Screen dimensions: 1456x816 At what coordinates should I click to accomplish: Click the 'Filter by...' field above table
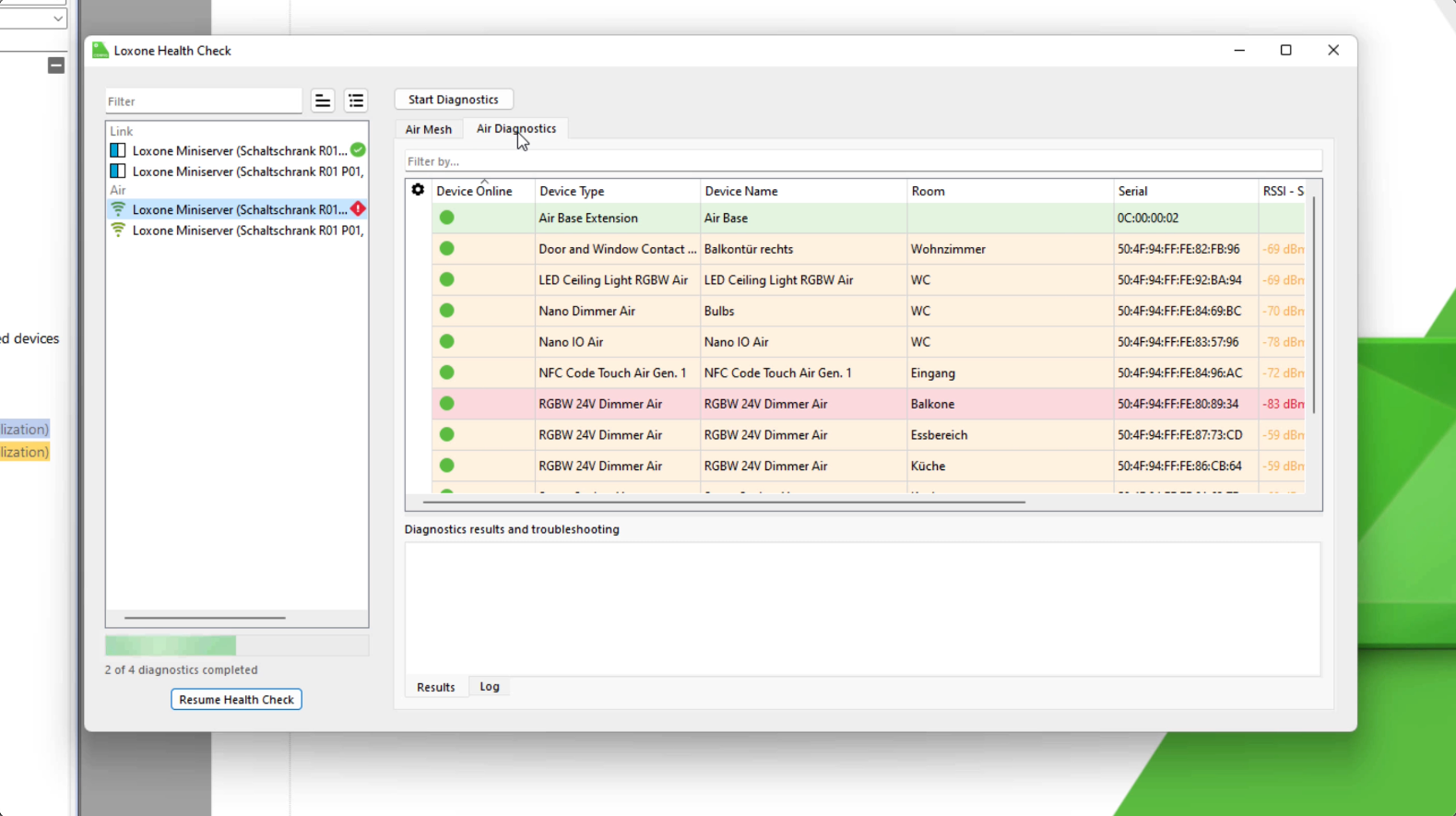[863, 161]
